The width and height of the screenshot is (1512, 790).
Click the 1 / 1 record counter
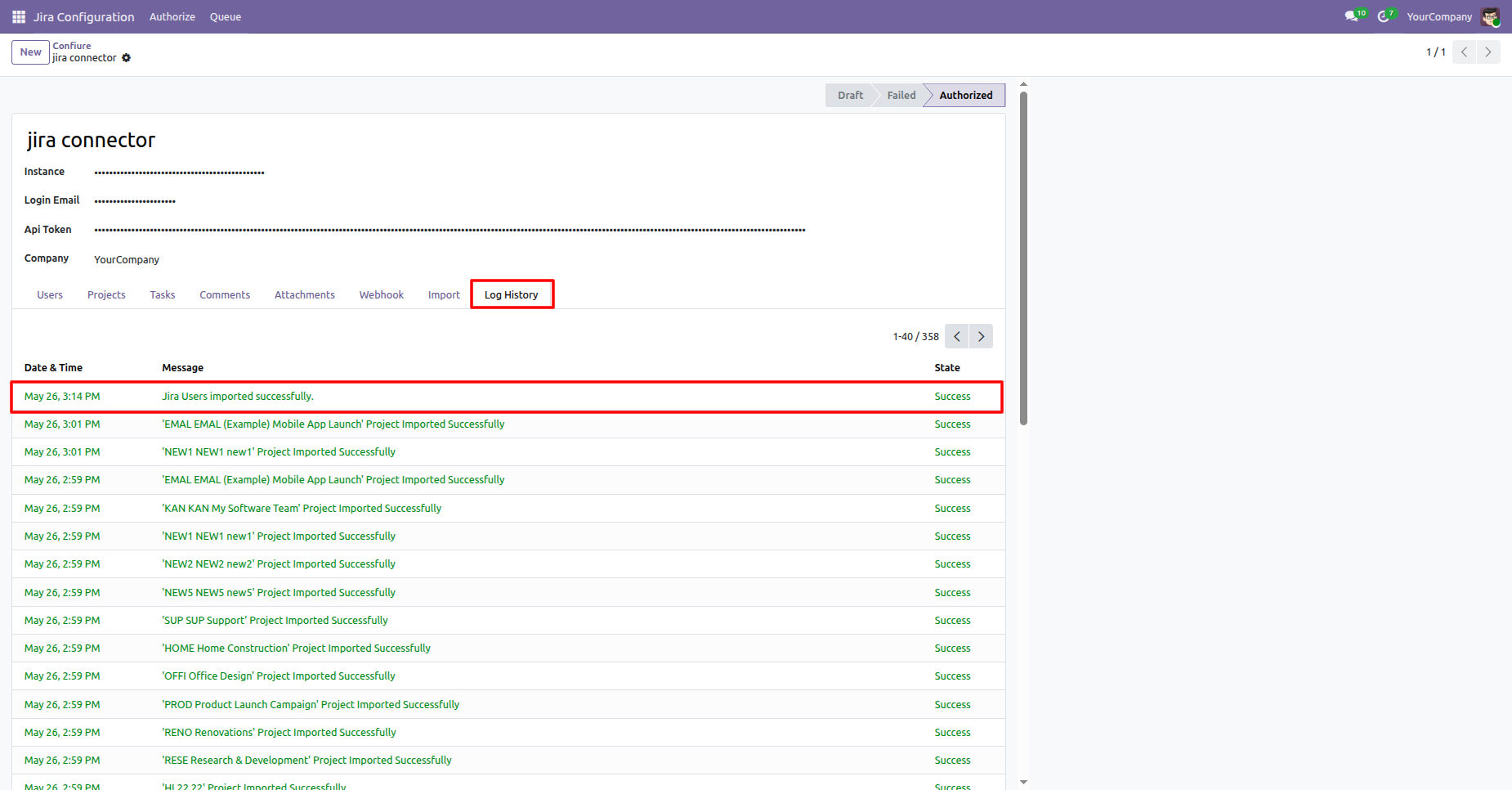pos(1436,52)
